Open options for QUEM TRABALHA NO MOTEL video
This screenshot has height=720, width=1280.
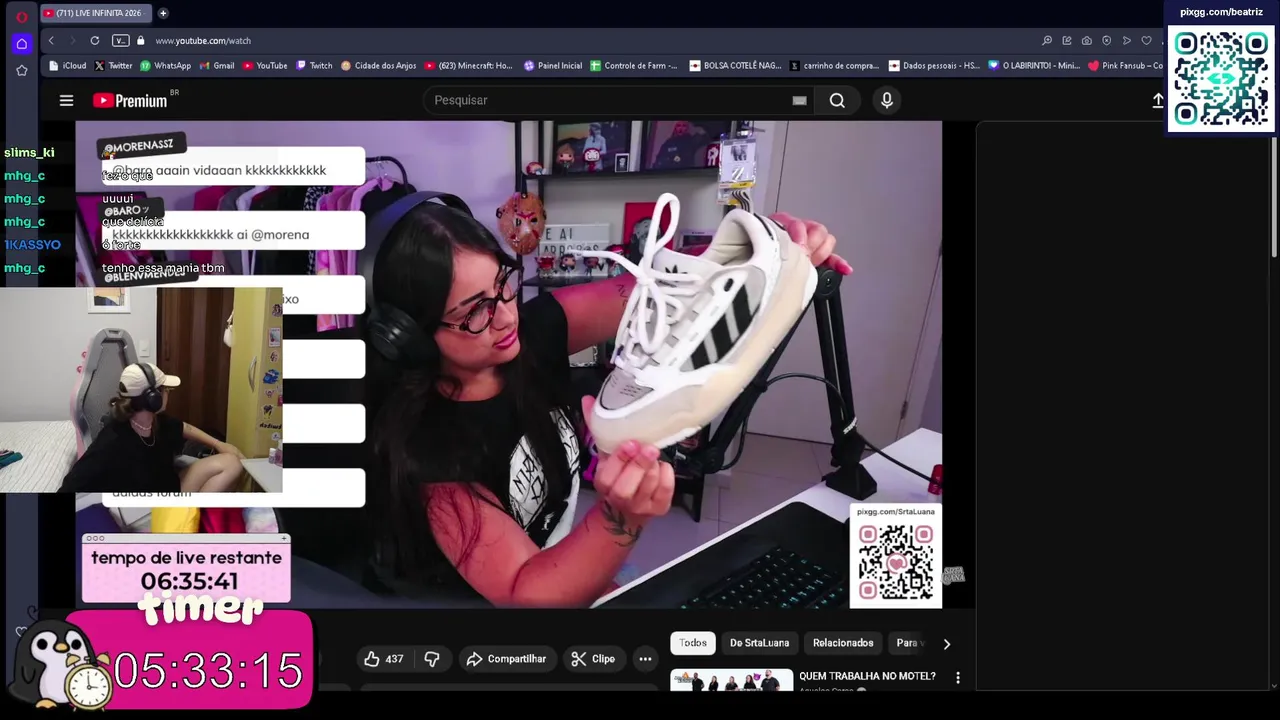click(x=958, y=678)
